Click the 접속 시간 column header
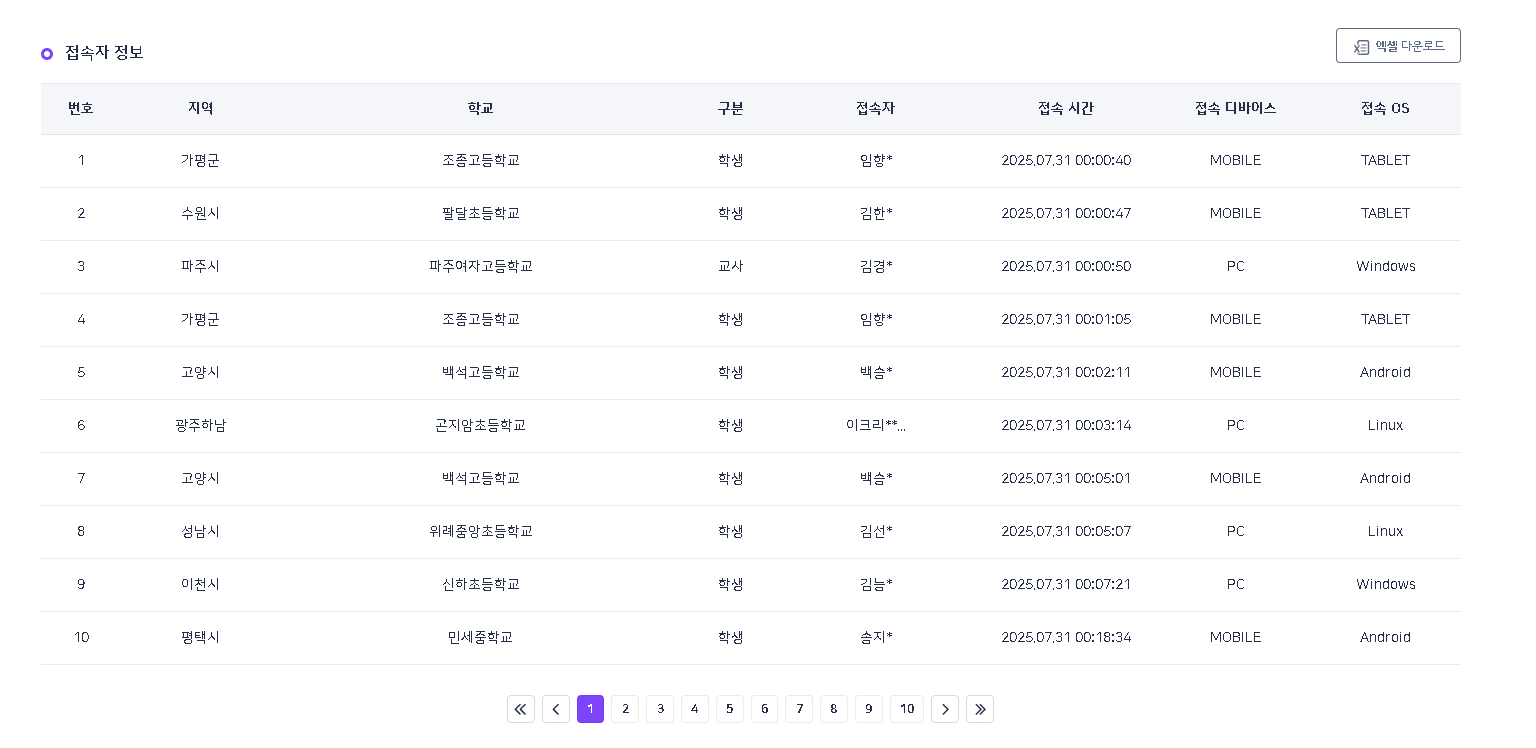 (1065, 108)
